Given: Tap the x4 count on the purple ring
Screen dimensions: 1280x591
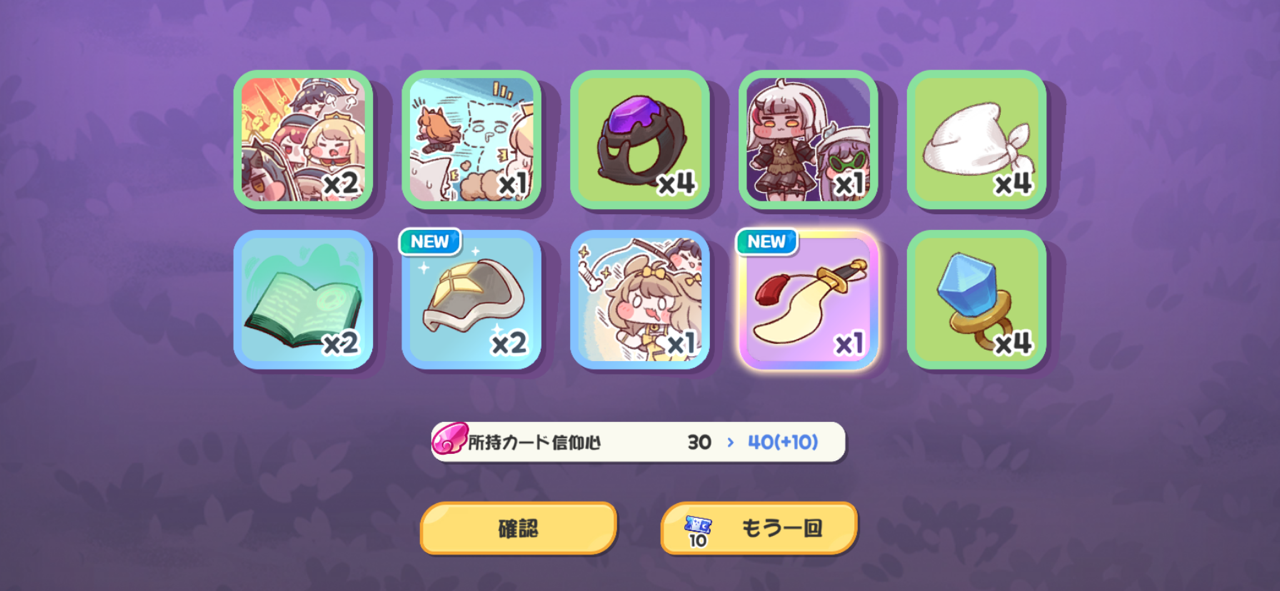Looking at the screenshot, I should pyautogui.click(x=677, y=183).
